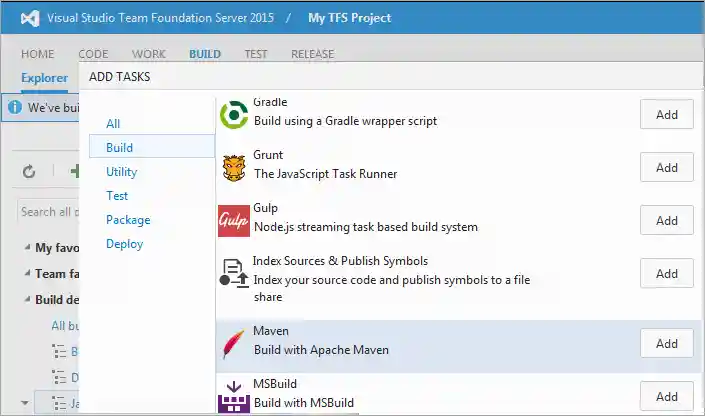This screenshot has height=416, width=705.
Task: Collapse the Team favorites tree node
Action: (27, 273)
